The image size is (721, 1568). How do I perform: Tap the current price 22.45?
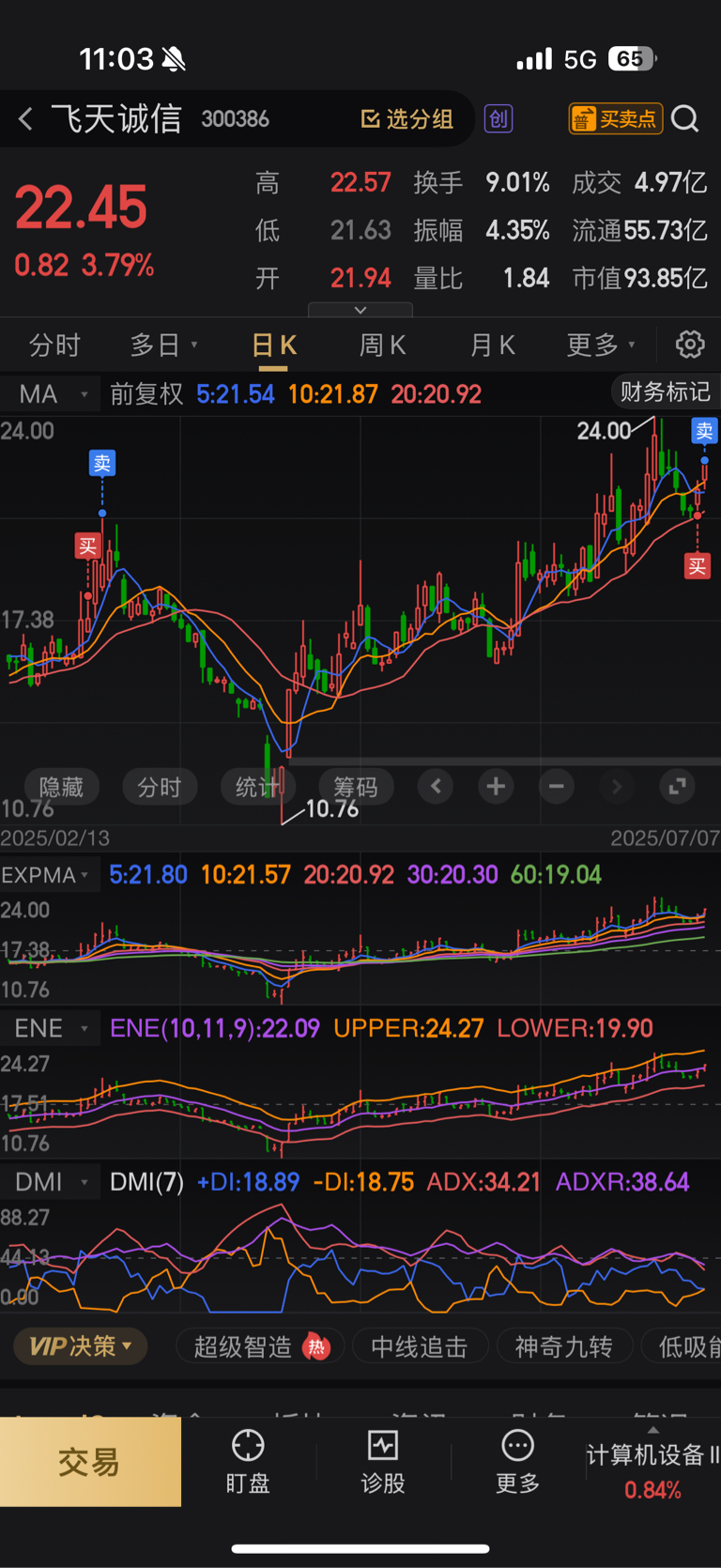(x=81, y=208)
